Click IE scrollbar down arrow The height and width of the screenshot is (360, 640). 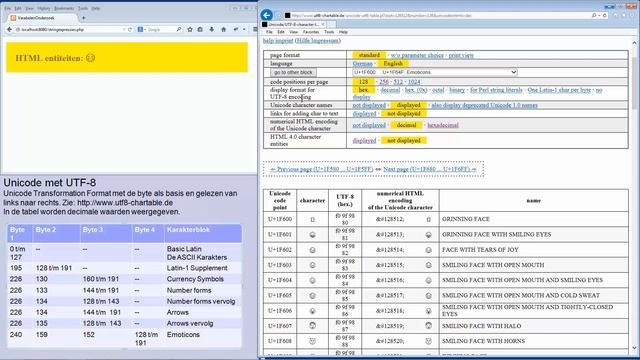pos(634,348)
